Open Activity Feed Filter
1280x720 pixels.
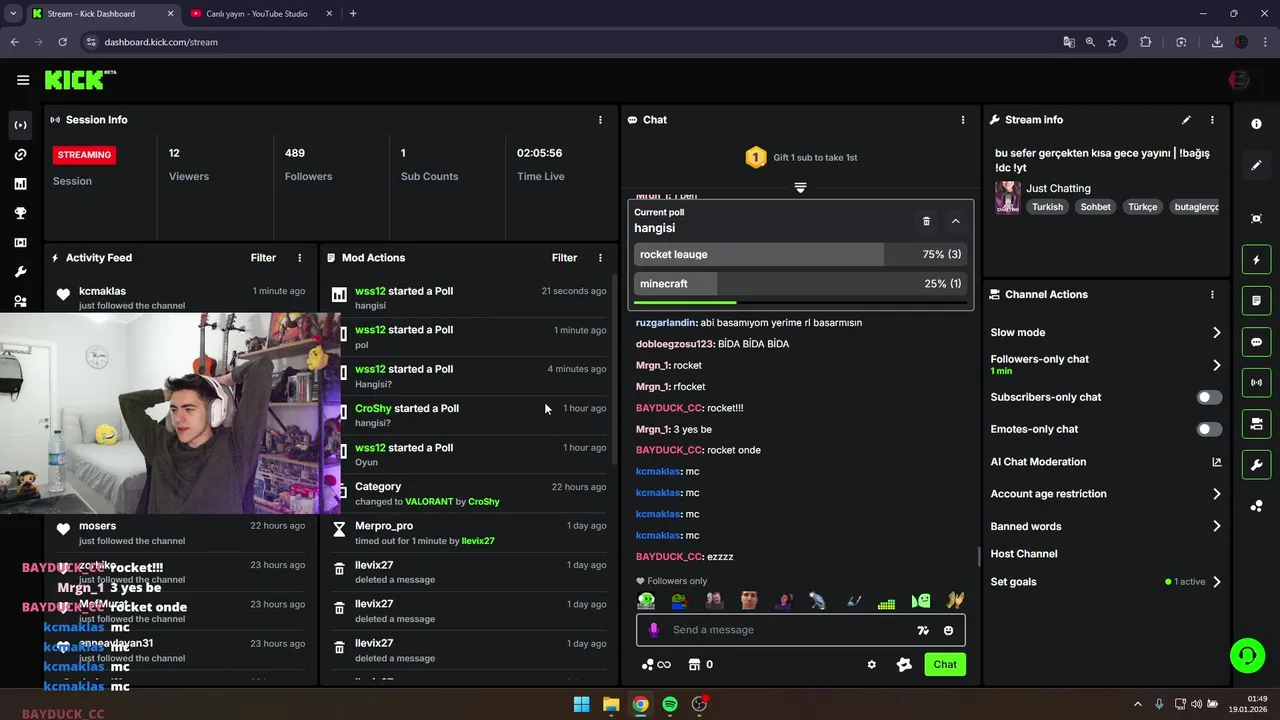point(263,258)
